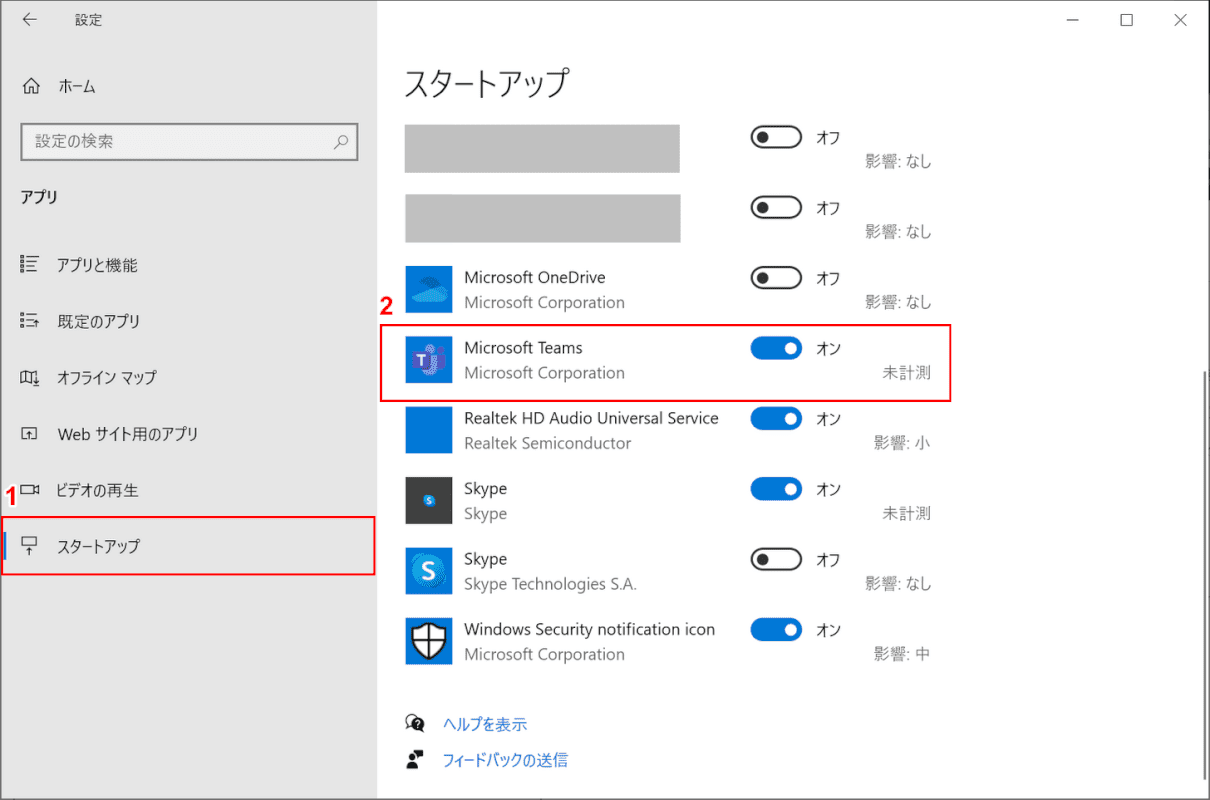Click Windows Security notification icon text
Image resolution: width=1210 pixels, height=800 pixels.
coord(590,629)
